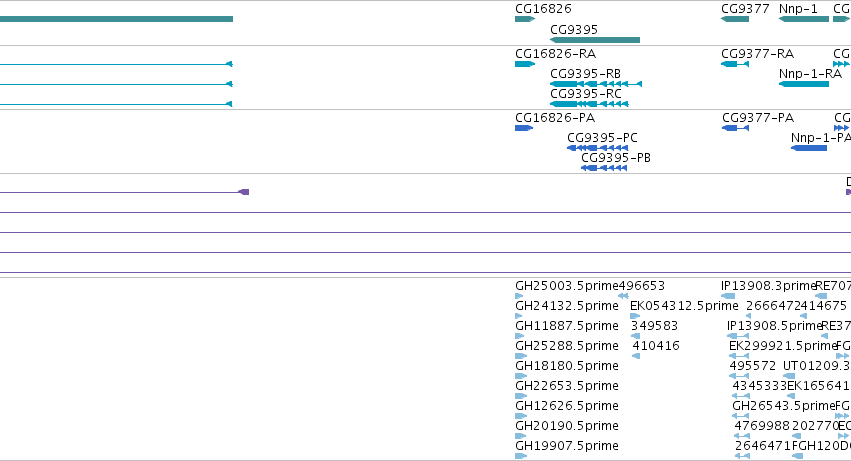Select EST GH12626.5prime label

click(x=567, y=406)
